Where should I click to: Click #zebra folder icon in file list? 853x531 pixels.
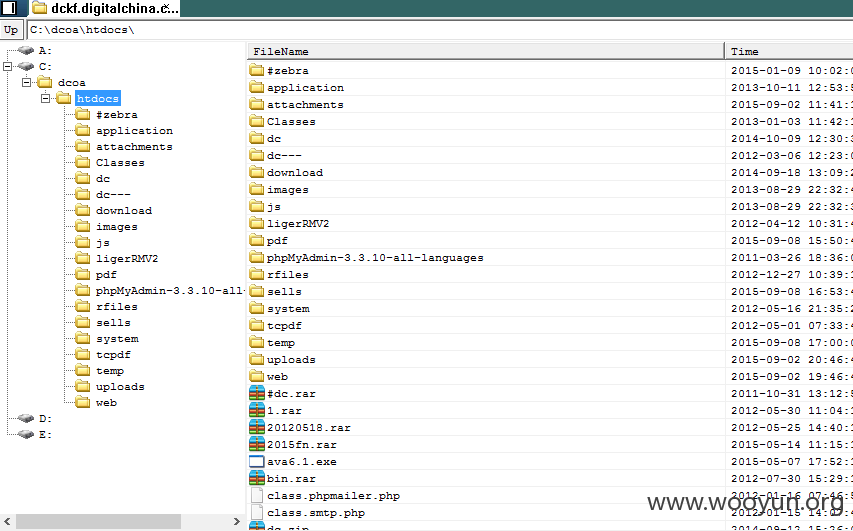point(256,70)
